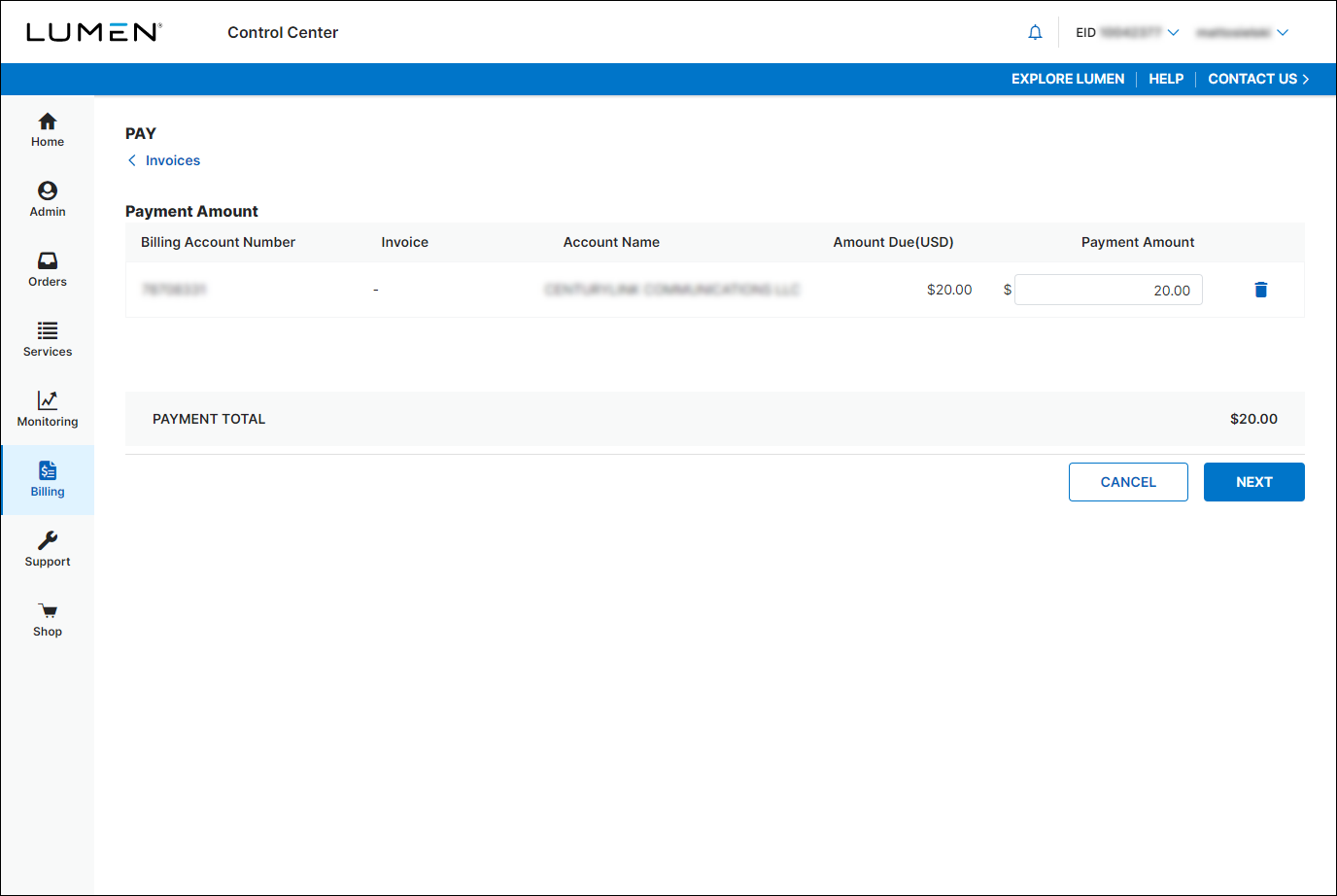Viewport: 1337px width, 896px height.
Task: Click the Account Name column header
Action: point(611,242)
